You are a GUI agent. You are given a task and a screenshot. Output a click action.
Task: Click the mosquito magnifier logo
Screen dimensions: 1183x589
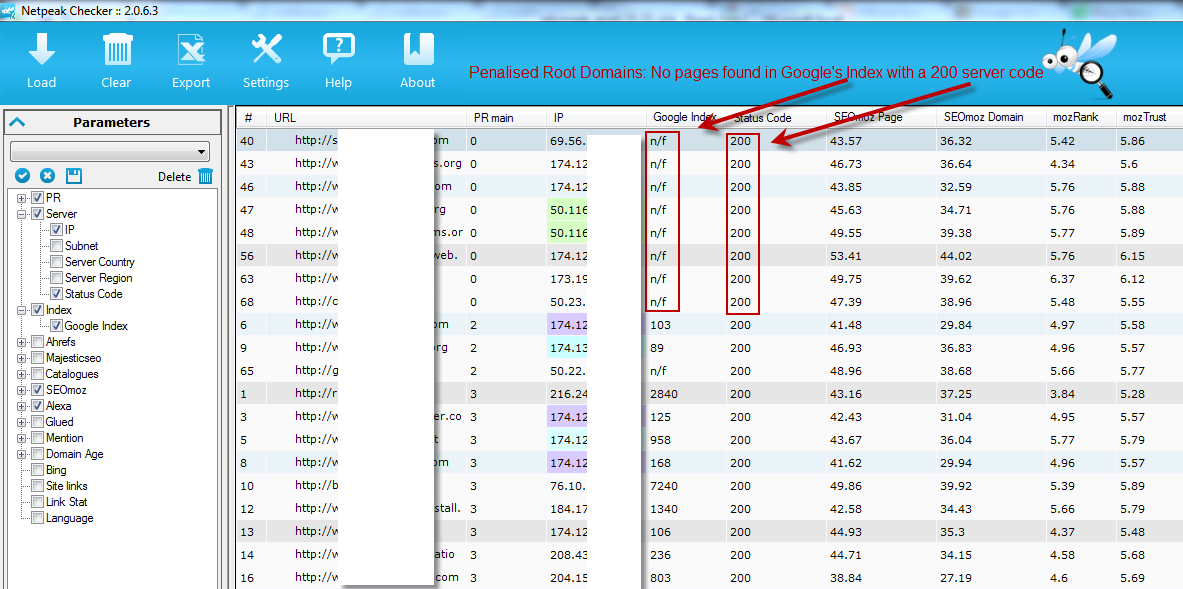coord(1078,66)
